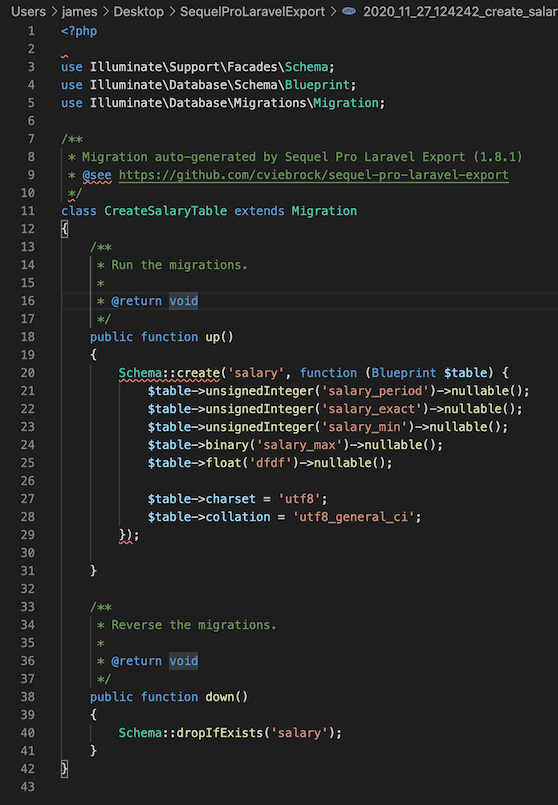Select the SequelProLaravelExport breadcrumb folder

pos(252,11)
